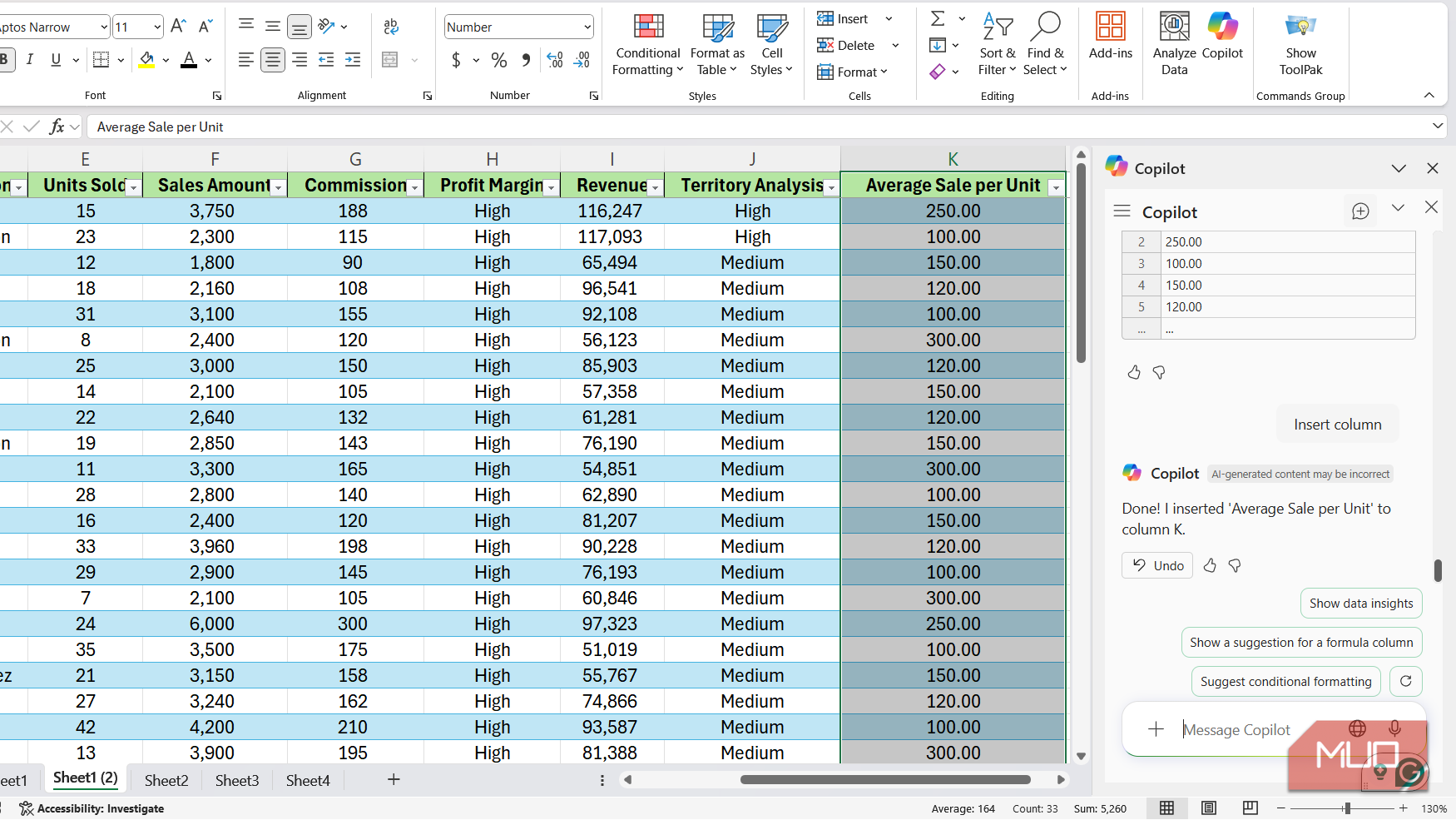Screen dimensions: 1456x820
Task: Switch to Page Layout view
Action: 1208,808
